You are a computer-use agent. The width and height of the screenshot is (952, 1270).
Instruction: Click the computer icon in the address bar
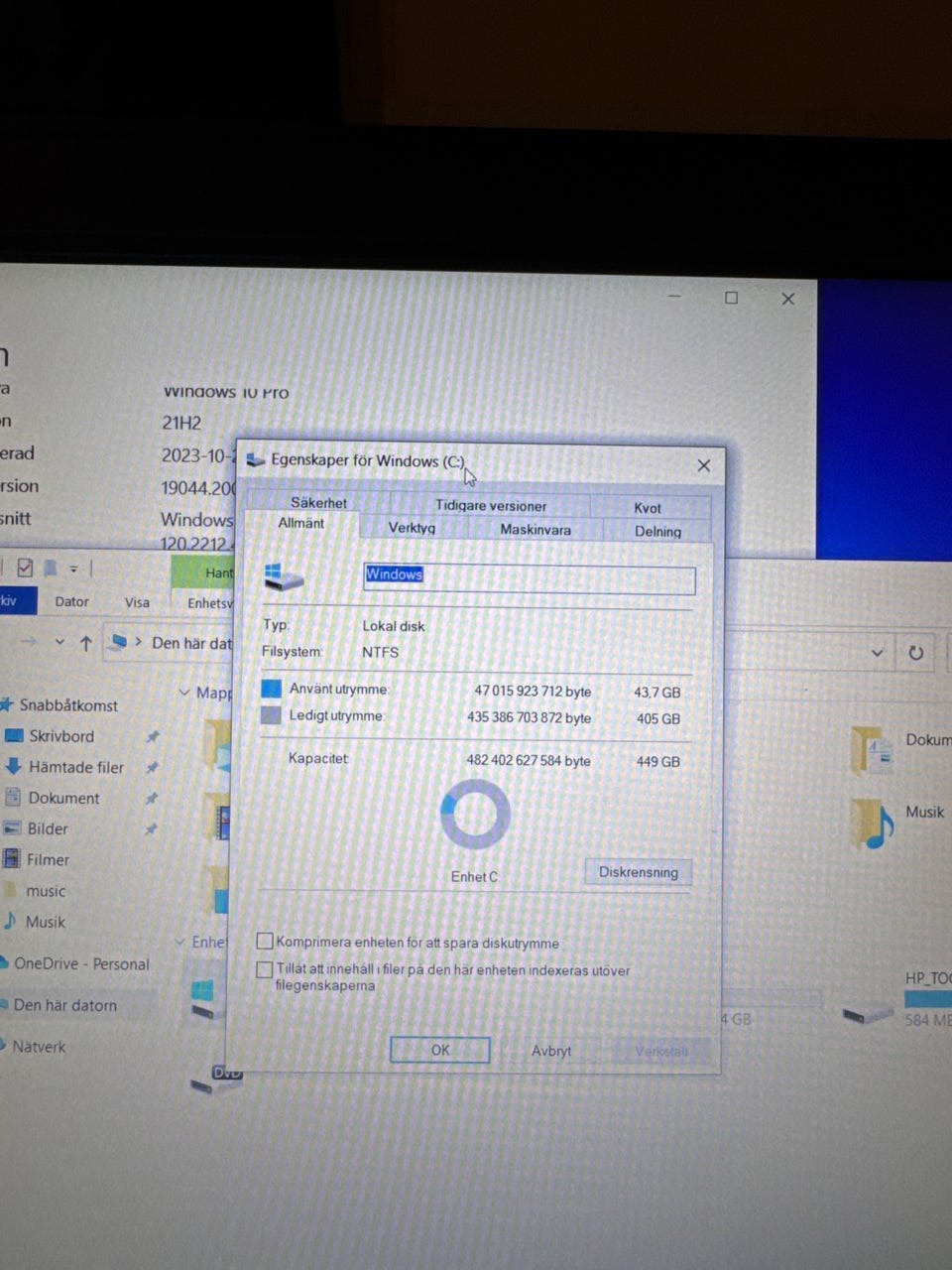119,642
